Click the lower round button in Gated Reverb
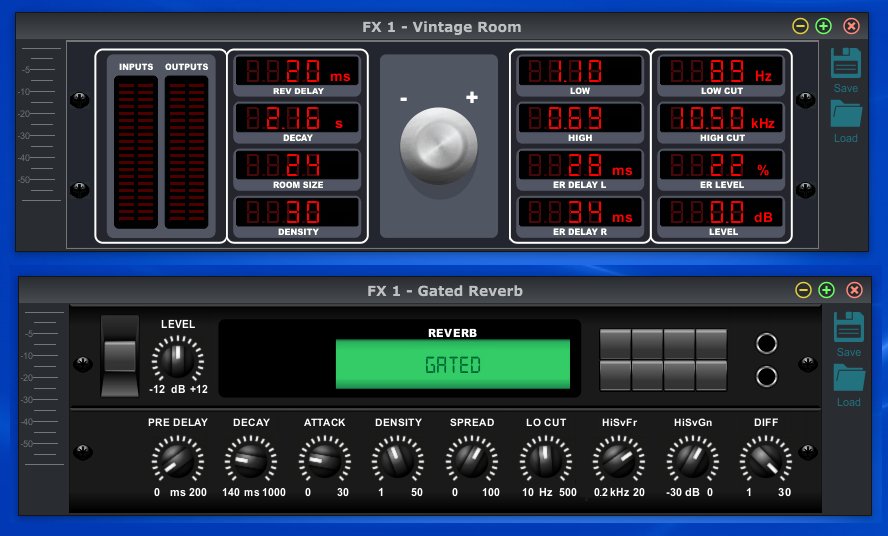Image resolution: width=888 pixels, height=536 pixels. point(767,376)
